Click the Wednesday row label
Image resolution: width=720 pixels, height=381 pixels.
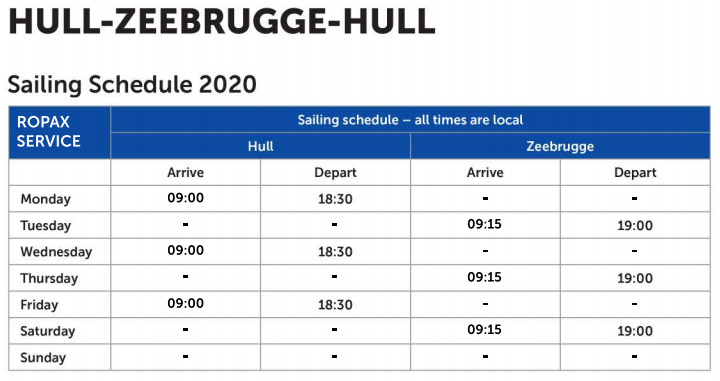tap(56, 252)
